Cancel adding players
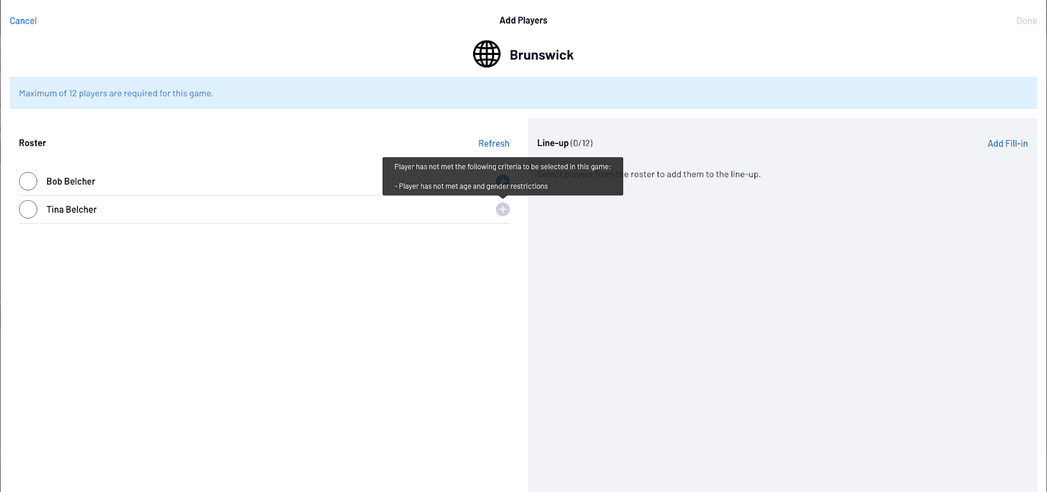The image size is (1047, 492). [x=23, y=21]
